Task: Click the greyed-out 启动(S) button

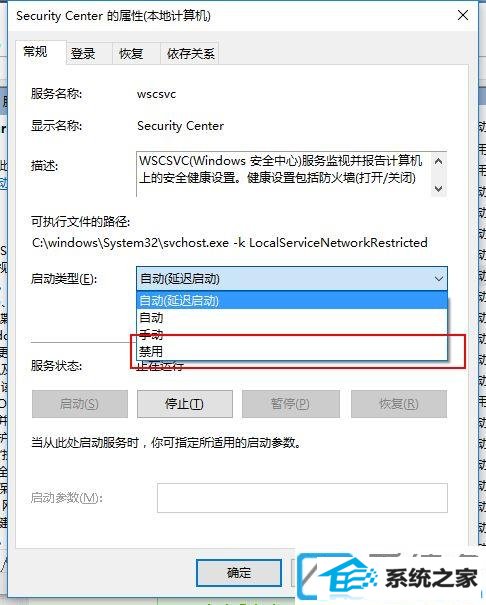Action: 80,404
